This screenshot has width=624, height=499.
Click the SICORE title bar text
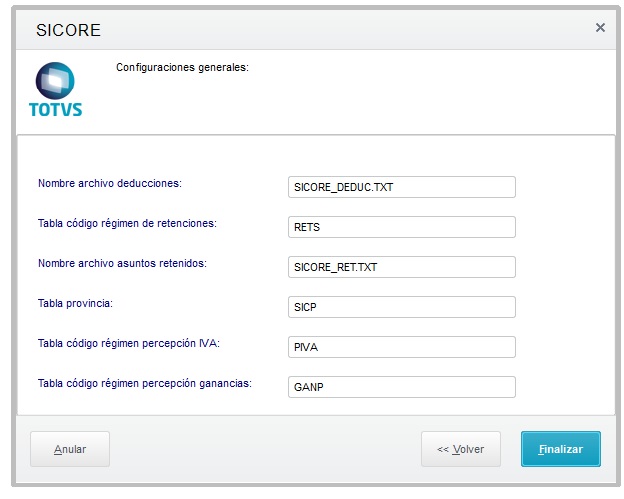68,30
